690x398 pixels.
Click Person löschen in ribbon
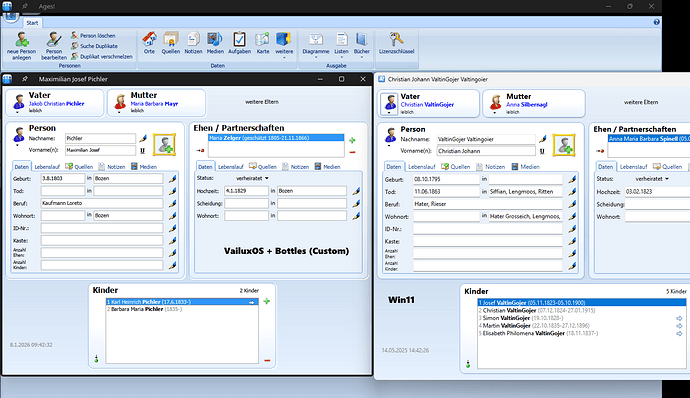[x=93, y=35]
